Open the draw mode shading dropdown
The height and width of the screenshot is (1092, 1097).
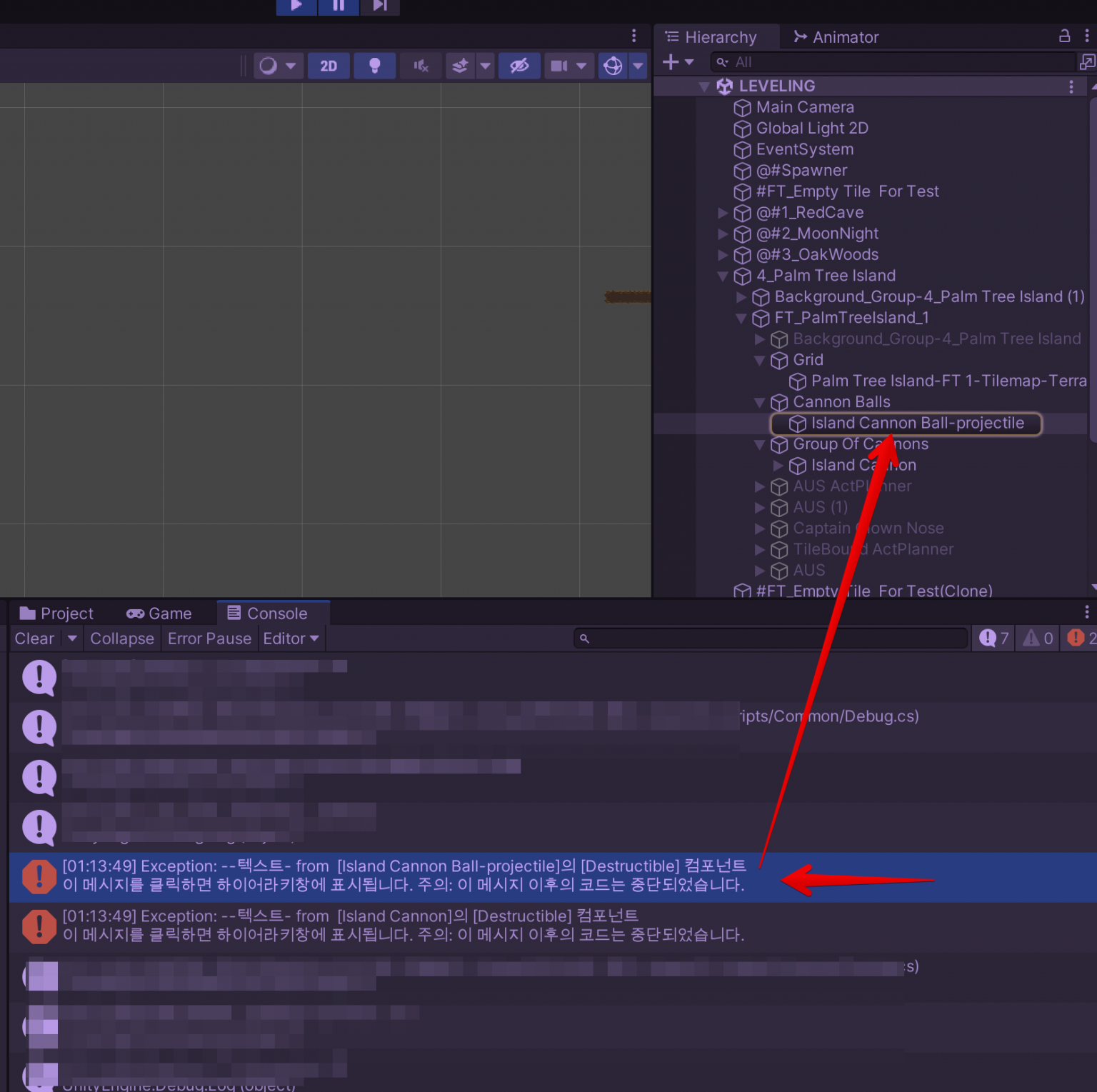278,66
